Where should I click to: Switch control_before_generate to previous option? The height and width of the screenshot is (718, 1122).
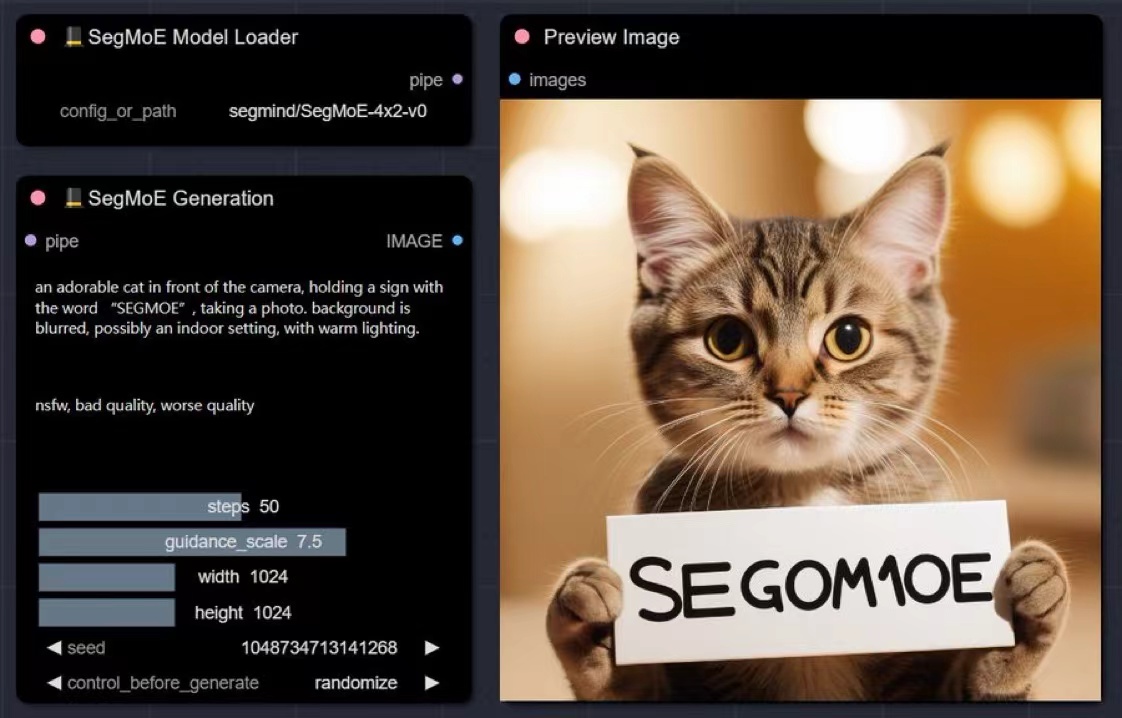(54, 682)
